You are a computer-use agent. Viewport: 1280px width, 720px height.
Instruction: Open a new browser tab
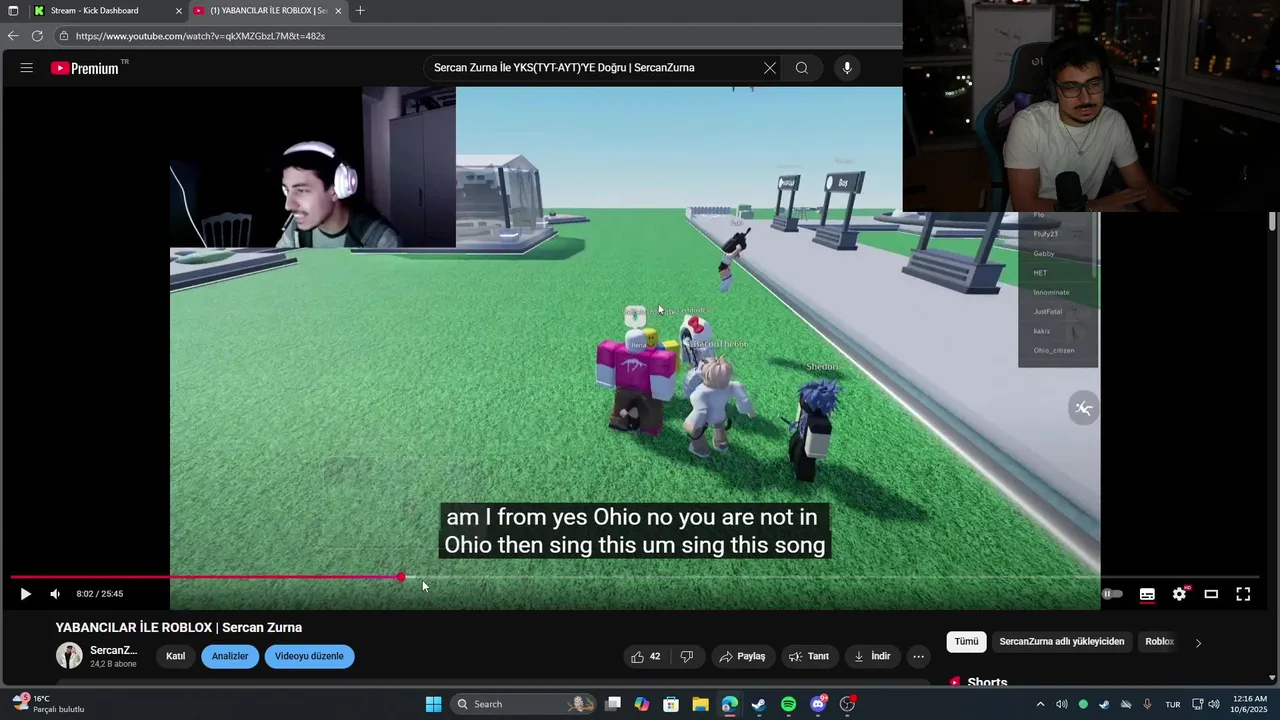coord(360,11)
